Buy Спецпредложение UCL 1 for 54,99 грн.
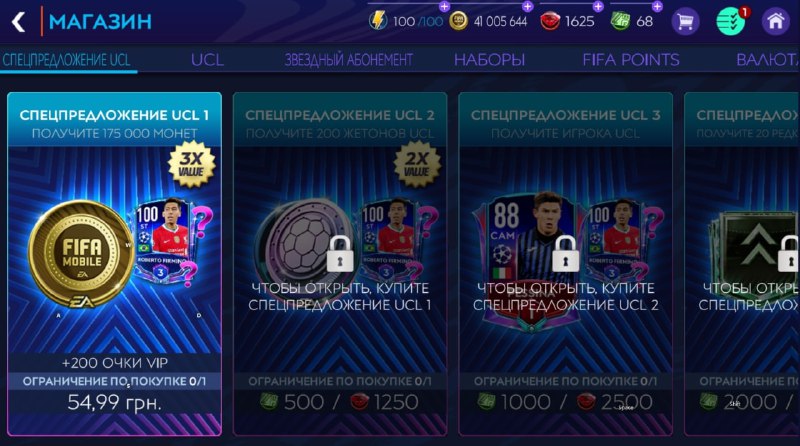Viewport: 800px width, 446px height. point(114,403)
